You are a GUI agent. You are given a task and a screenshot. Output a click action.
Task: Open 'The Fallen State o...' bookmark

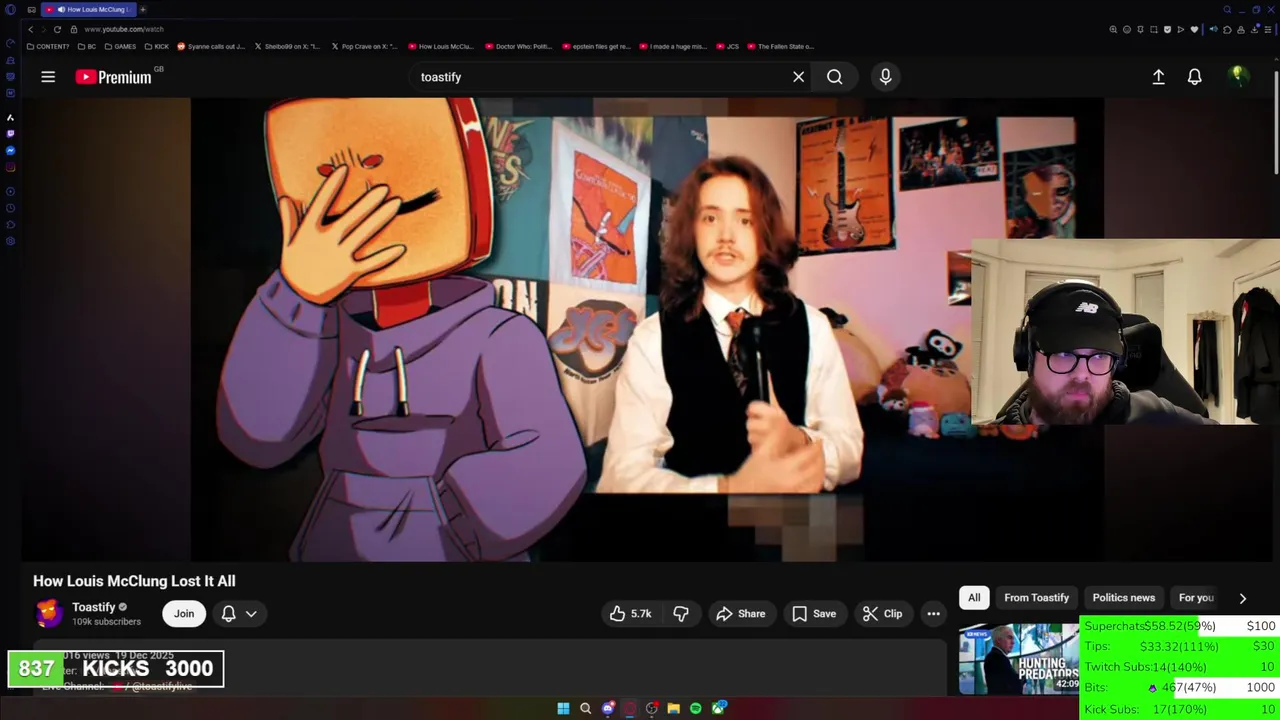click(781, 46)
